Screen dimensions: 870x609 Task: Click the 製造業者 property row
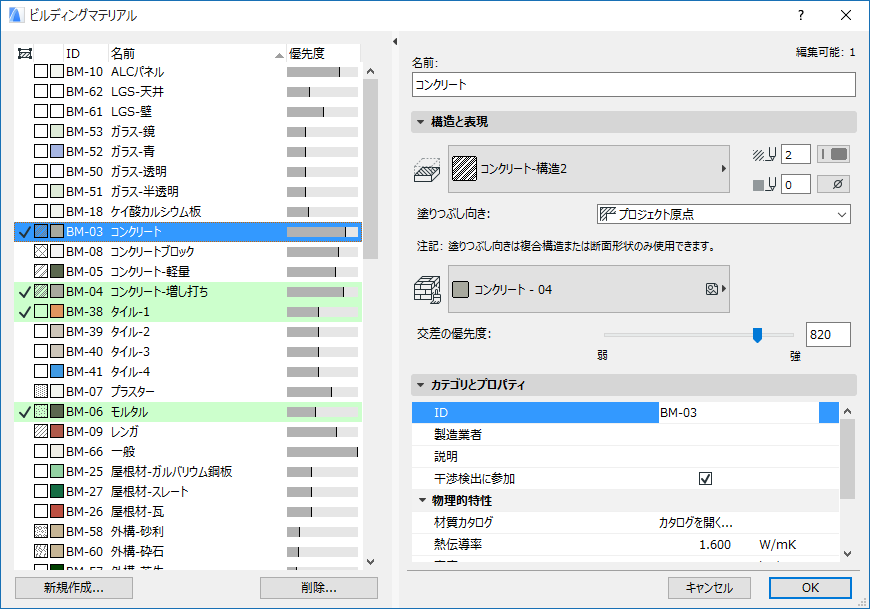tap(625, 434)
